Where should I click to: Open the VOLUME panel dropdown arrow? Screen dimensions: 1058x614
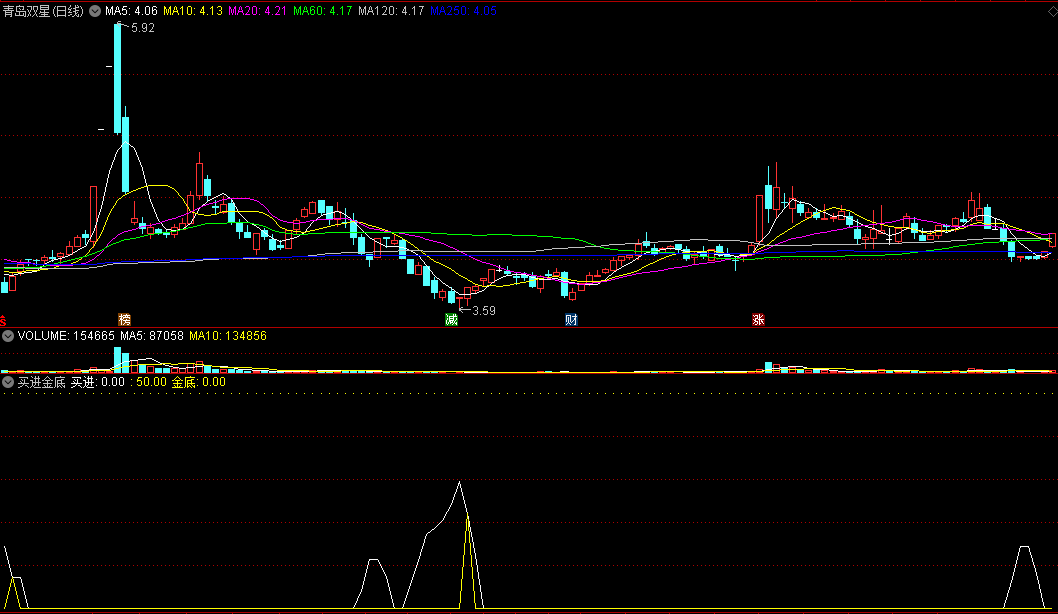[x=8, y=336]
